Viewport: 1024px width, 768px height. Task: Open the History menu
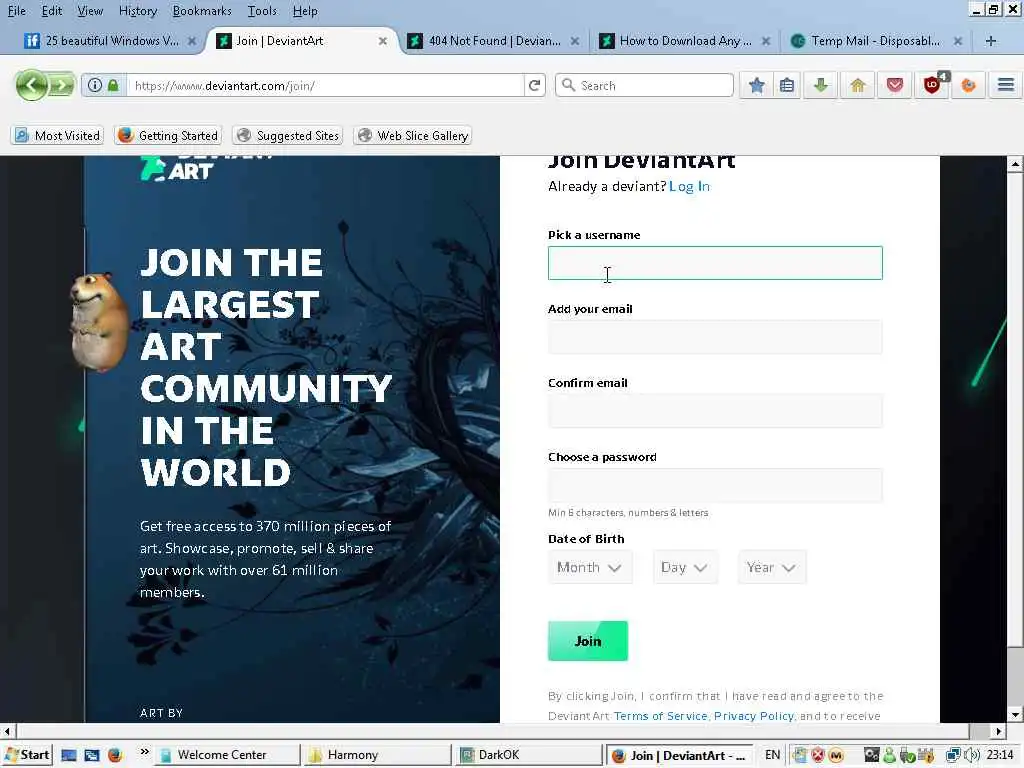pos(138,11)
